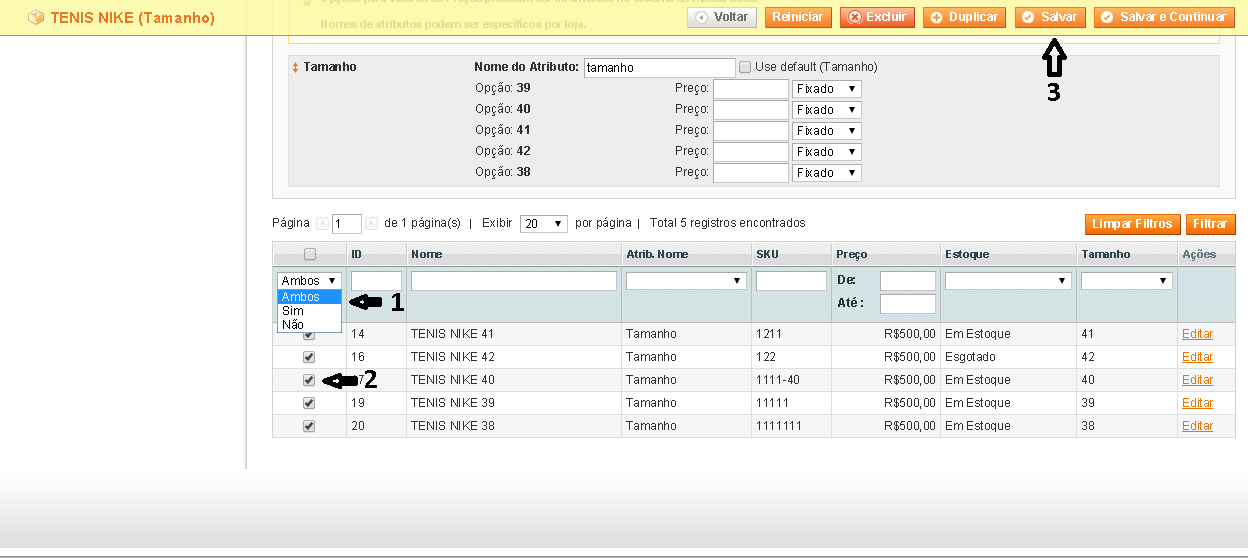Viewport: 1248px width, 558px height.
Task: Sort grid by Atrib. Nome column header
Action: 657,254
